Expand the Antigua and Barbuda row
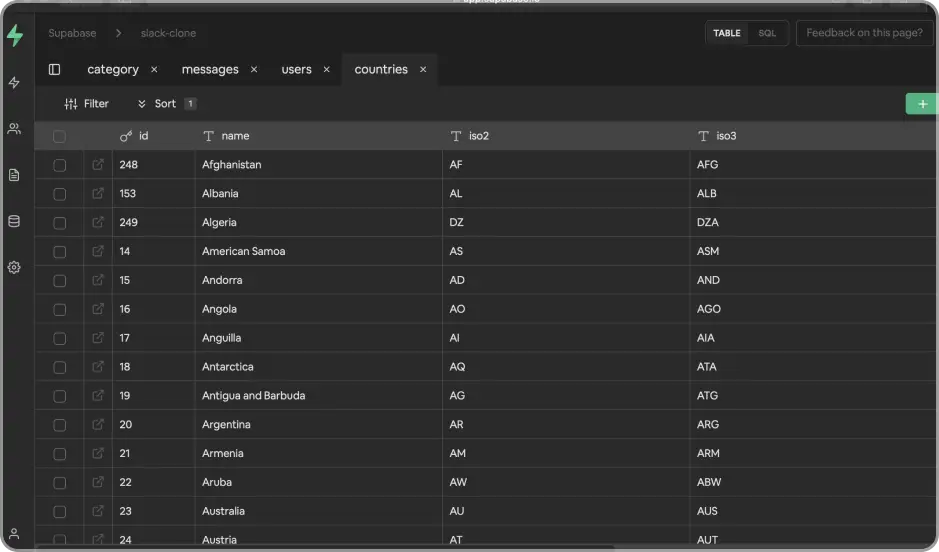This screenshot has width=939, height=552. [x=98, y=395]
